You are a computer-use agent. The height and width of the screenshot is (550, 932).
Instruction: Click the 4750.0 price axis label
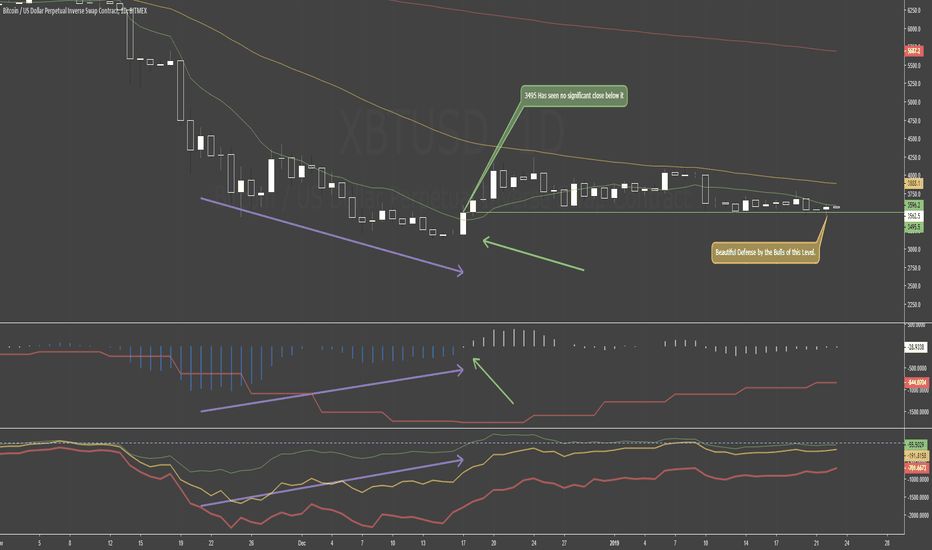(914, 121)
